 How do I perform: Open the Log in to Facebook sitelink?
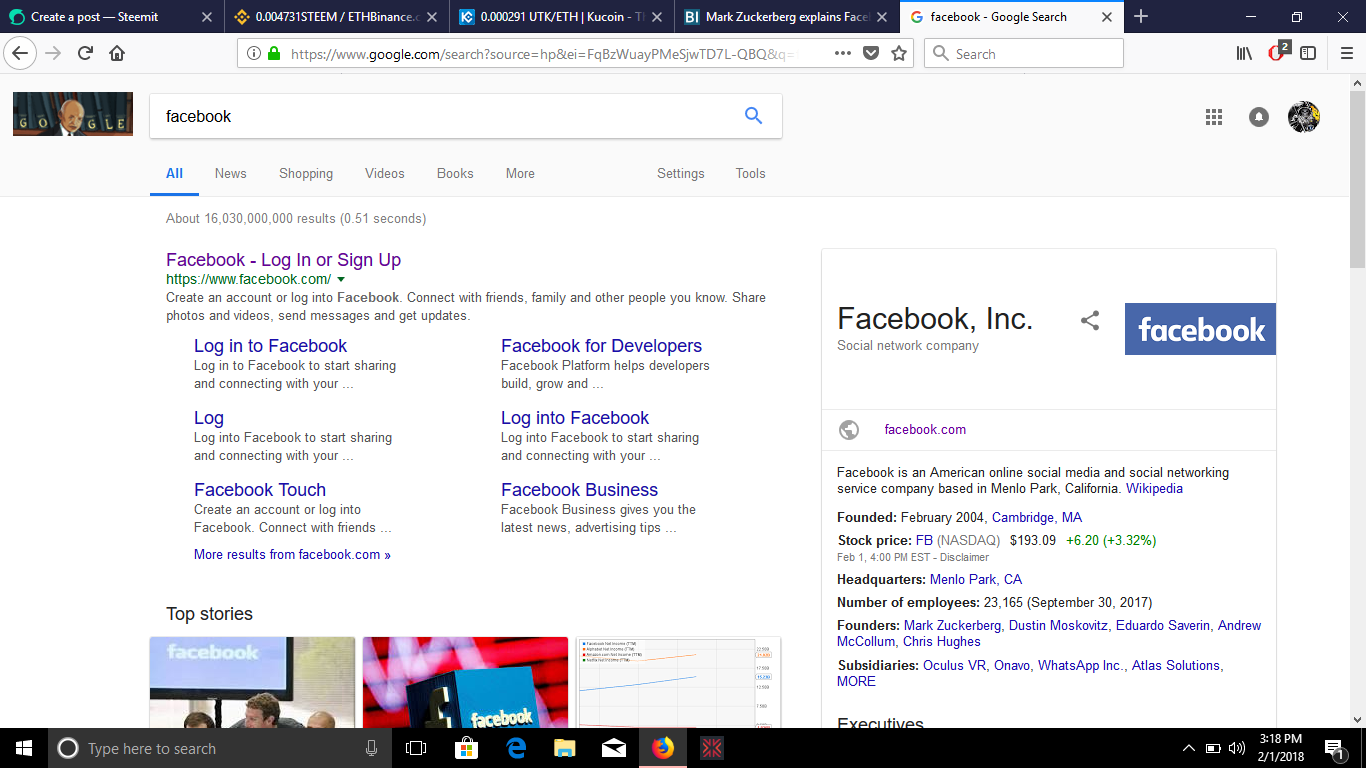[x=270, y=346]
